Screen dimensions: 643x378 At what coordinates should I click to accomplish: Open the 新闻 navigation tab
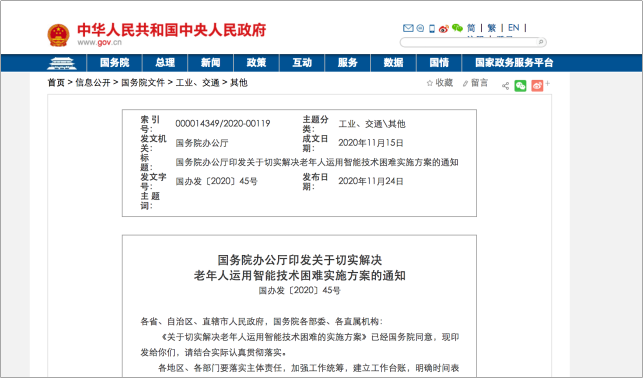210,63
